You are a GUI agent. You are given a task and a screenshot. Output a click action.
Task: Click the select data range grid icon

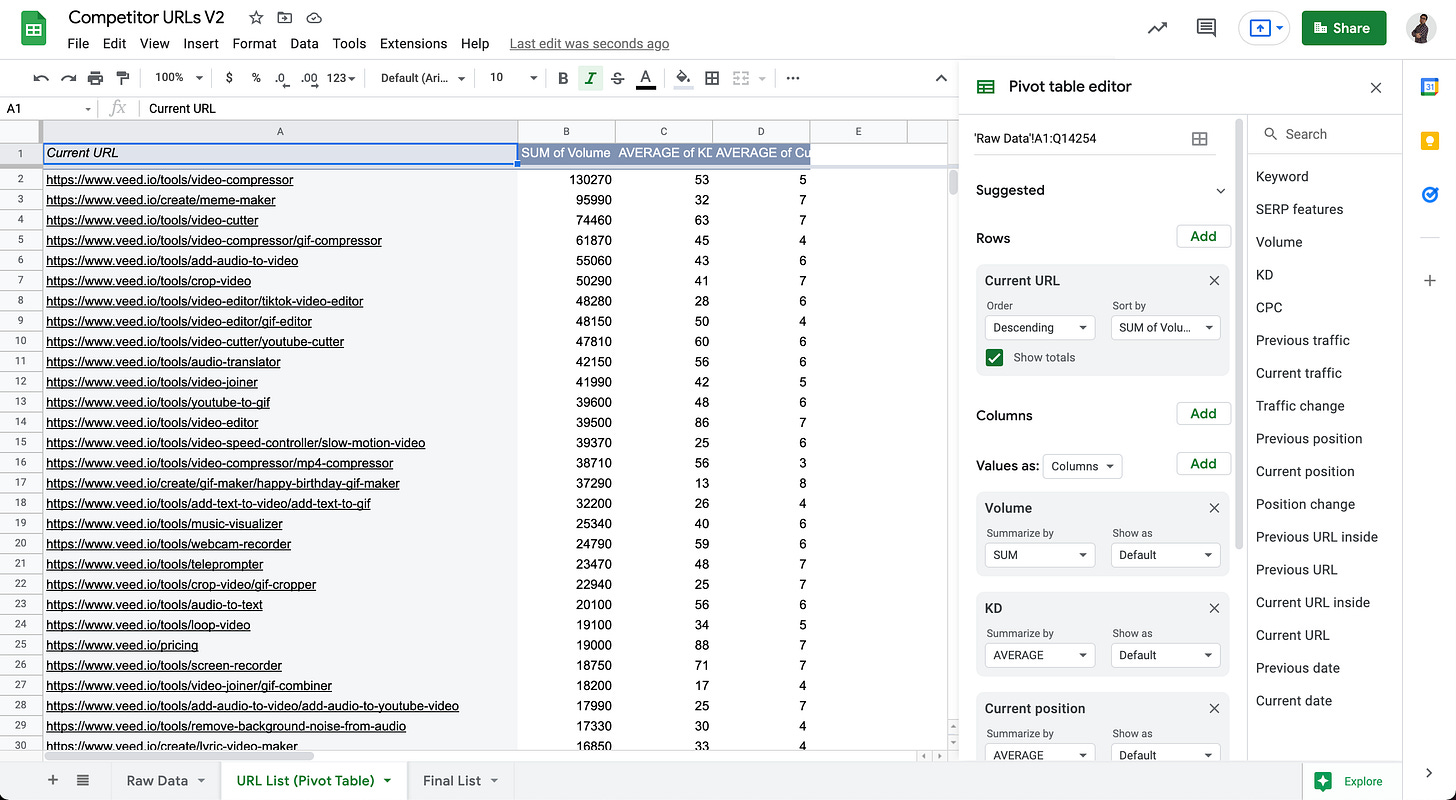pyautogui.click(x=1200, y=139)
